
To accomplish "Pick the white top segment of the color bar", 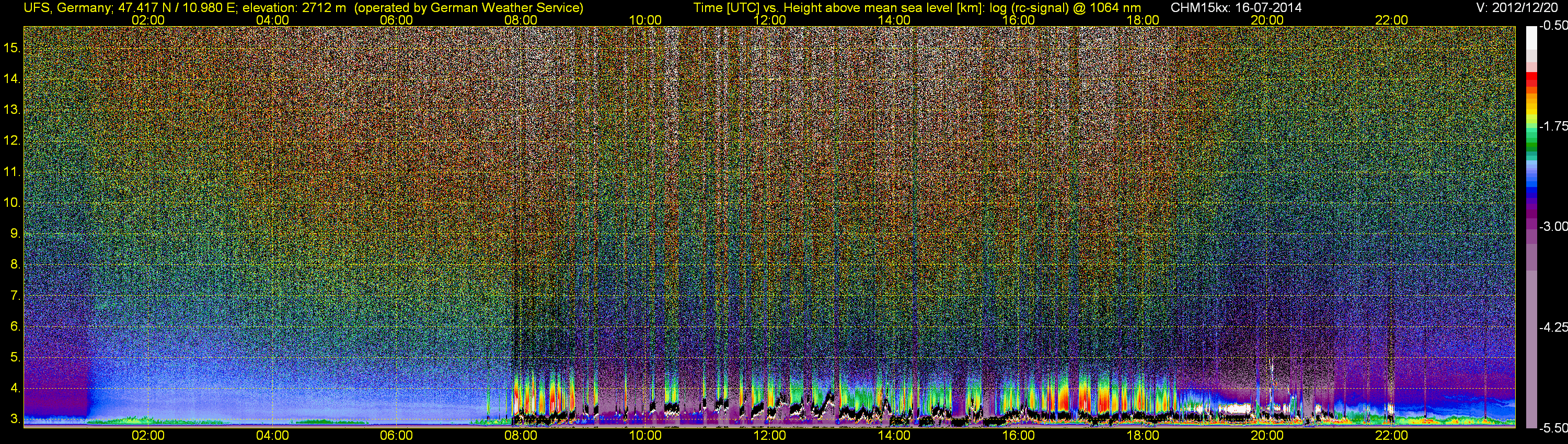I will pos(1531,37).
